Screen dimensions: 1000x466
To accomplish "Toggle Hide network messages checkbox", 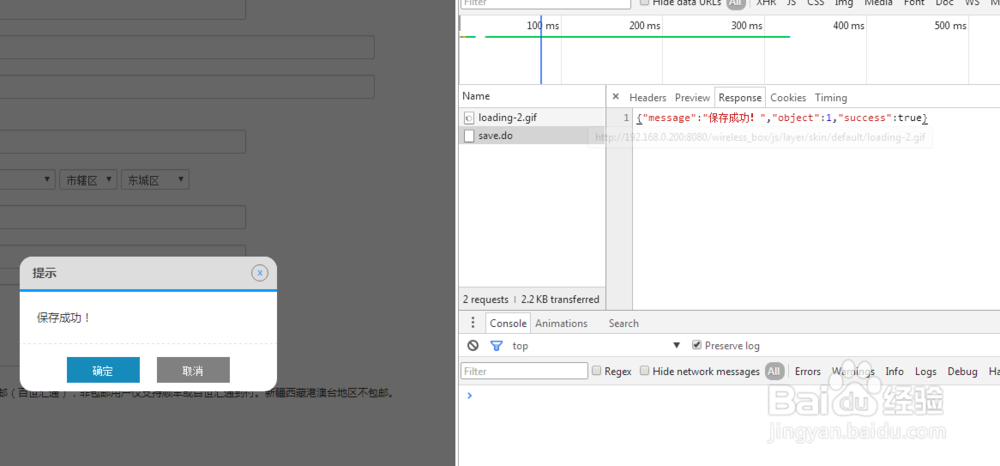I will [x=645, y=371].
